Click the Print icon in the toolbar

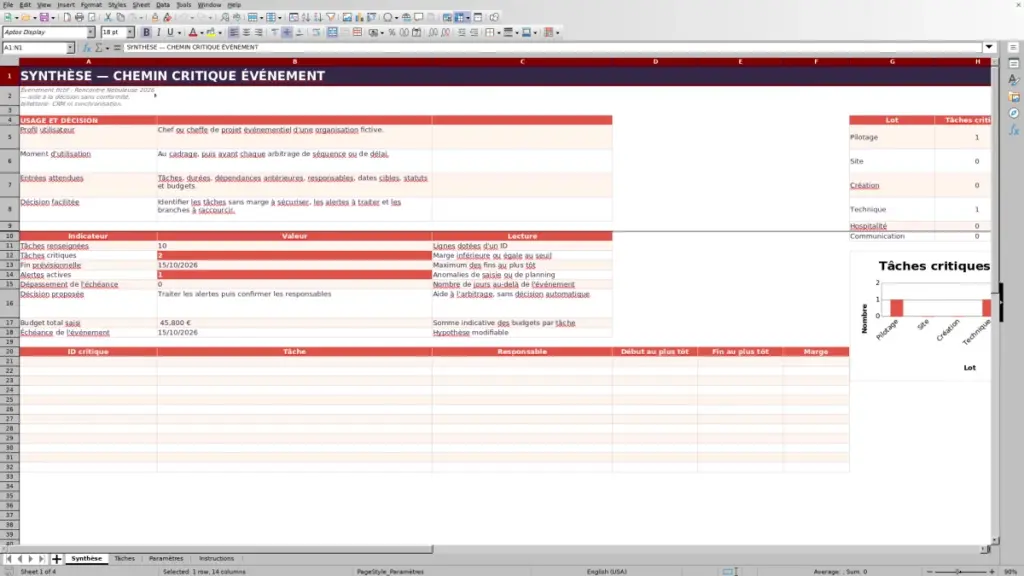coord(79,18)
